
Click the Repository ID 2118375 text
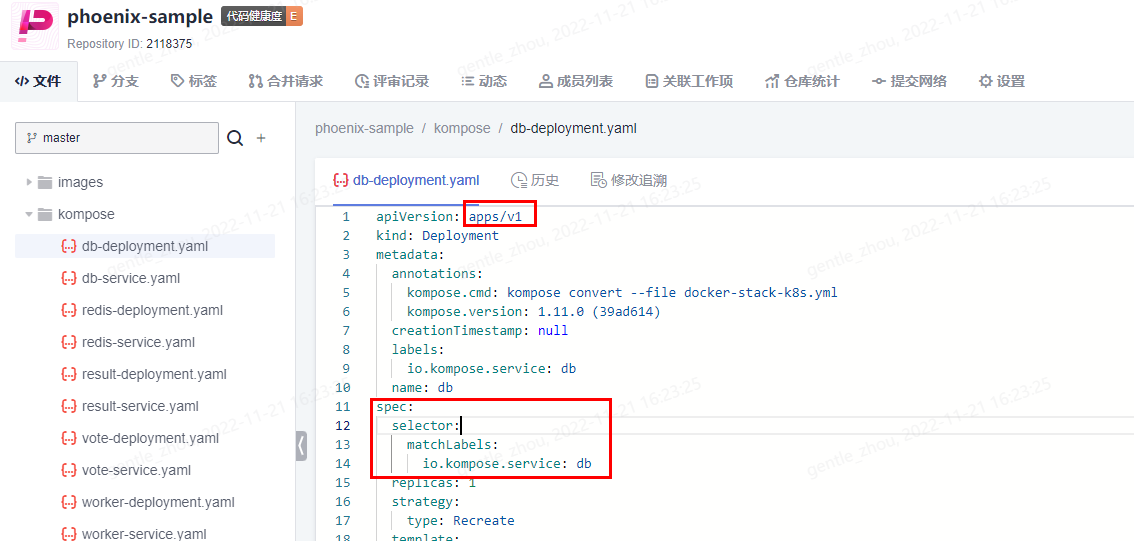coord(129,43)
